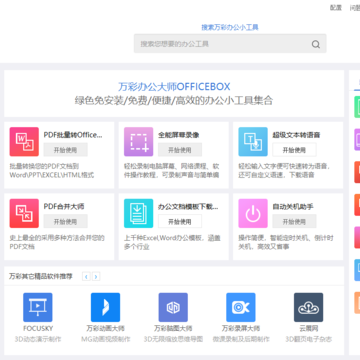The image size is (360, 360).
Task: Focus the office tool search field
Action: [x=230, y=43]
